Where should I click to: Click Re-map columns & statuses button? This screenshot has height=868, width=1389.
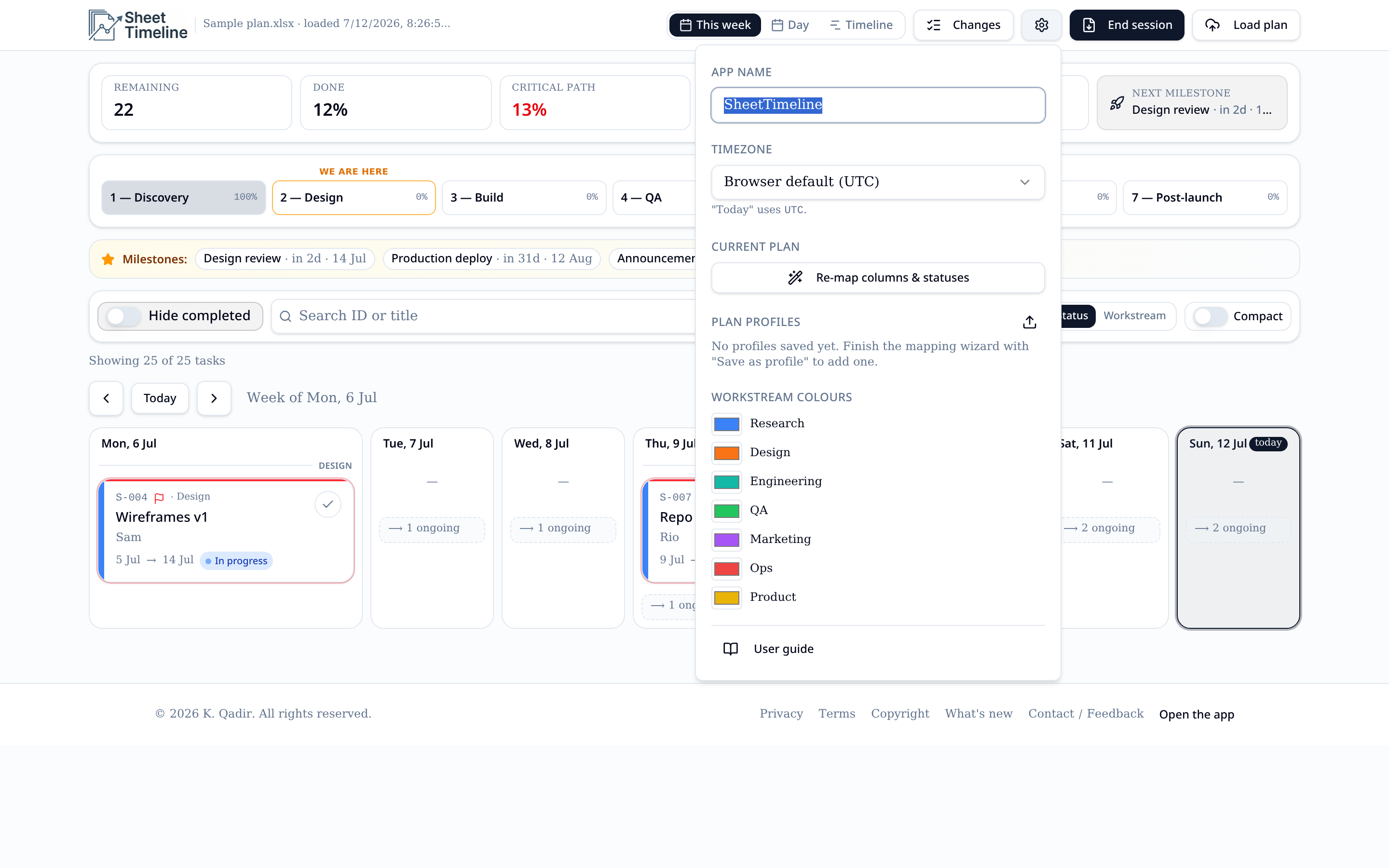point(878,278)
